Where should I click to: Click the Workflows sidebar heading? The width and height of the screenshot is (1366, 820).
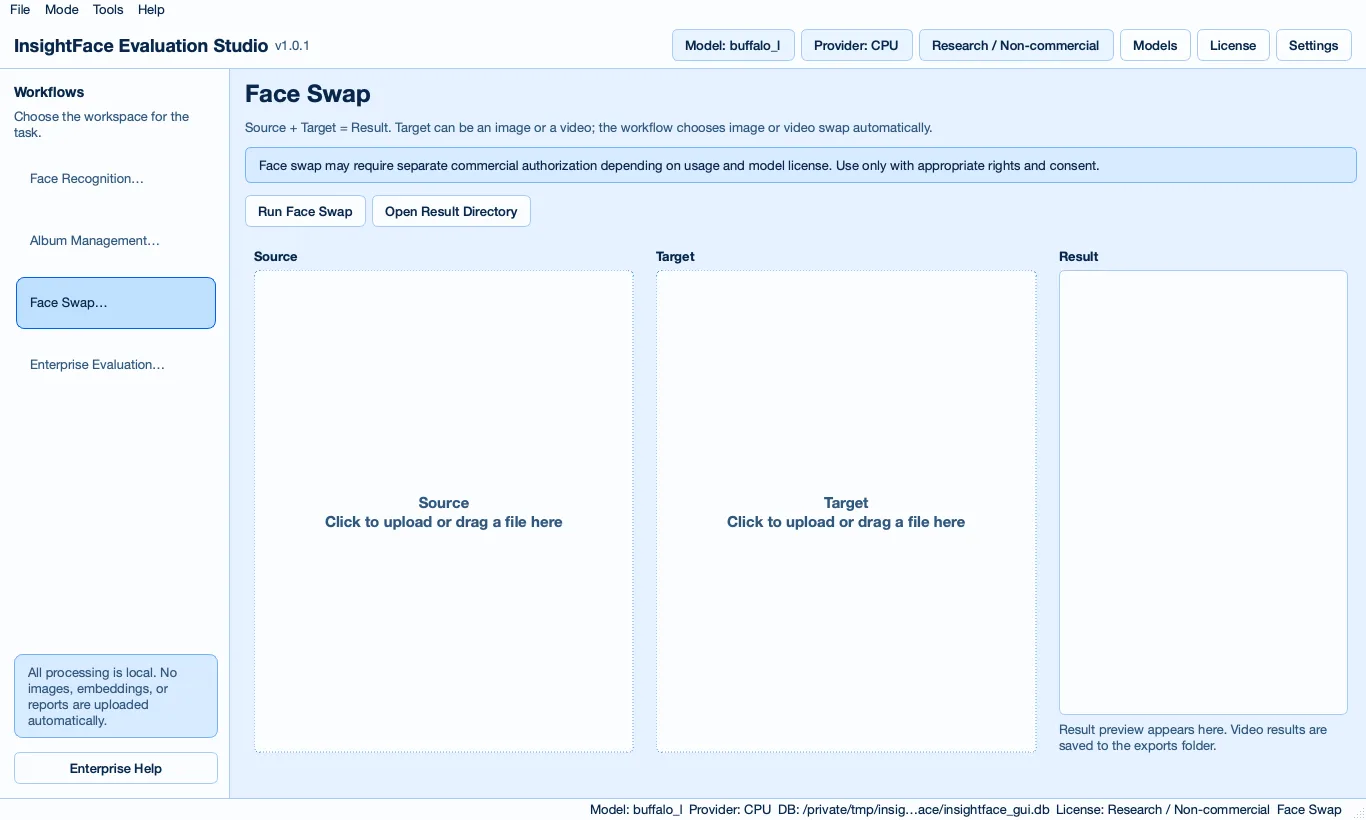[x=49, y=92]
